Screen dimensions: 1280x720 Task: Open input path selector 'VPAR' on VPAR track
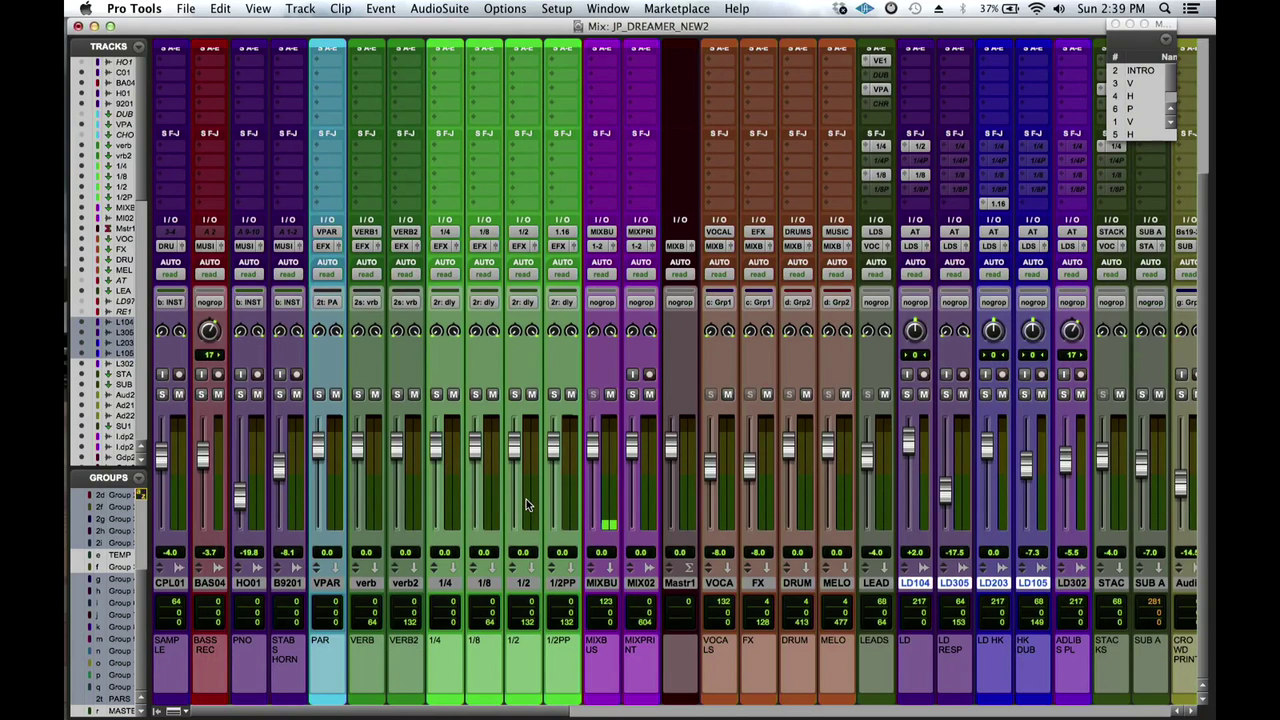[x=327, y=232]
